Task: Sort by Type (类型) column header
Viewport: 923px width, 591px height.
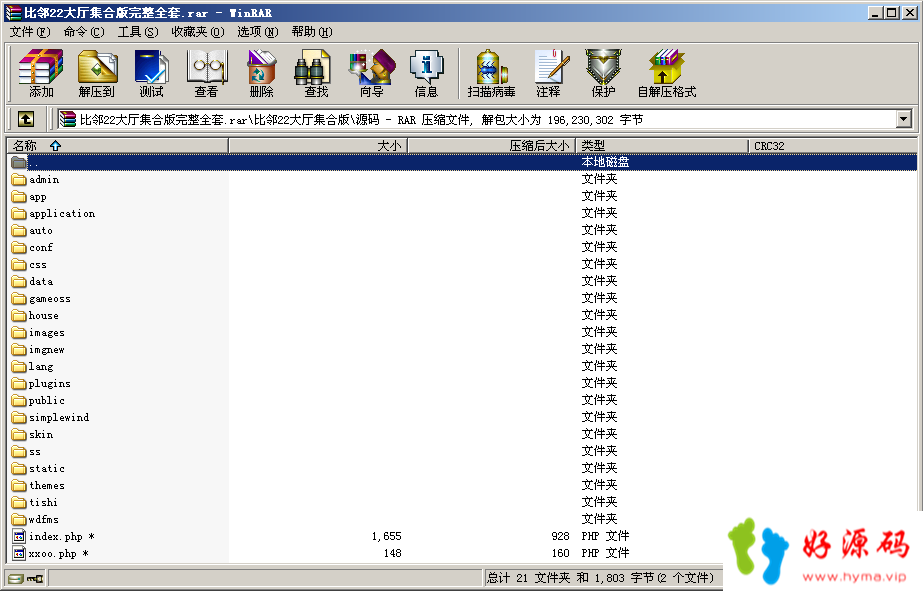Action: pyautogui.click(x=662, y=145)
